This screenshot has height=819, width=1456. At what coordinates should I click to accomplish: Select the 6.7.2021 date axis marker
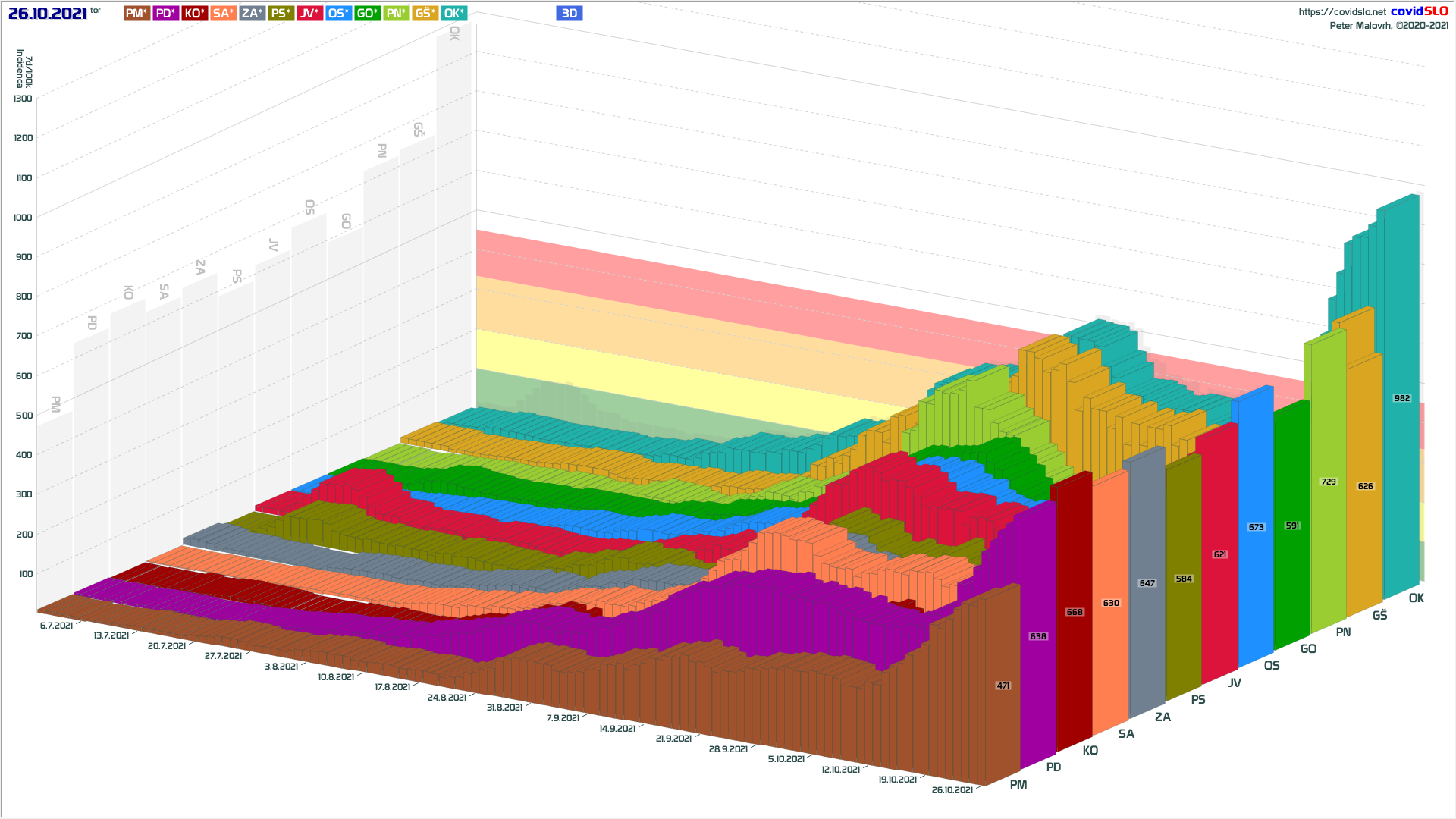[56, 626]
